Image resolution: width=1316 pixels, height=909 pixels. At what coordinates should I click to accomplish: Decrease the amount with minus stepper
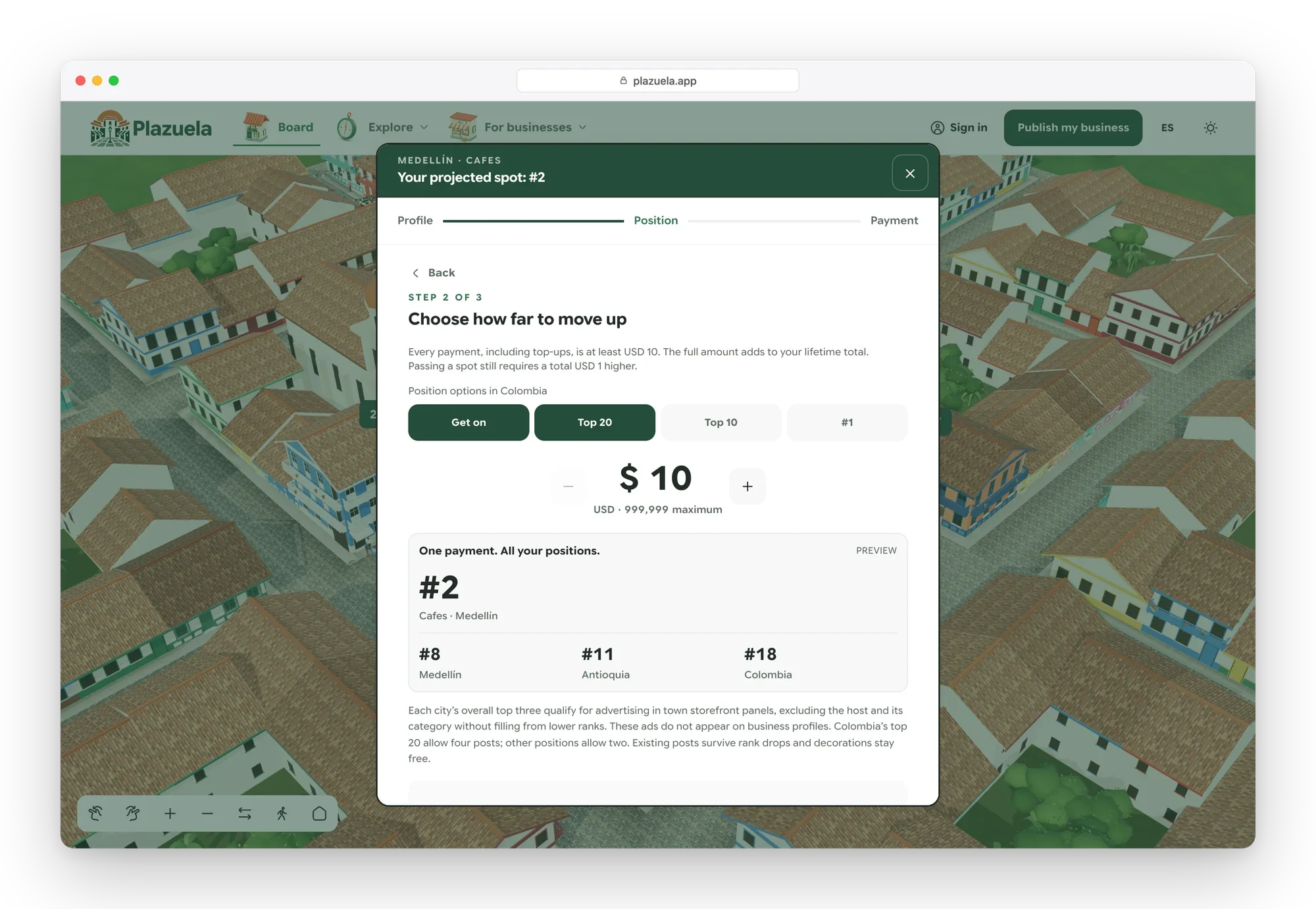pos(569,486)
